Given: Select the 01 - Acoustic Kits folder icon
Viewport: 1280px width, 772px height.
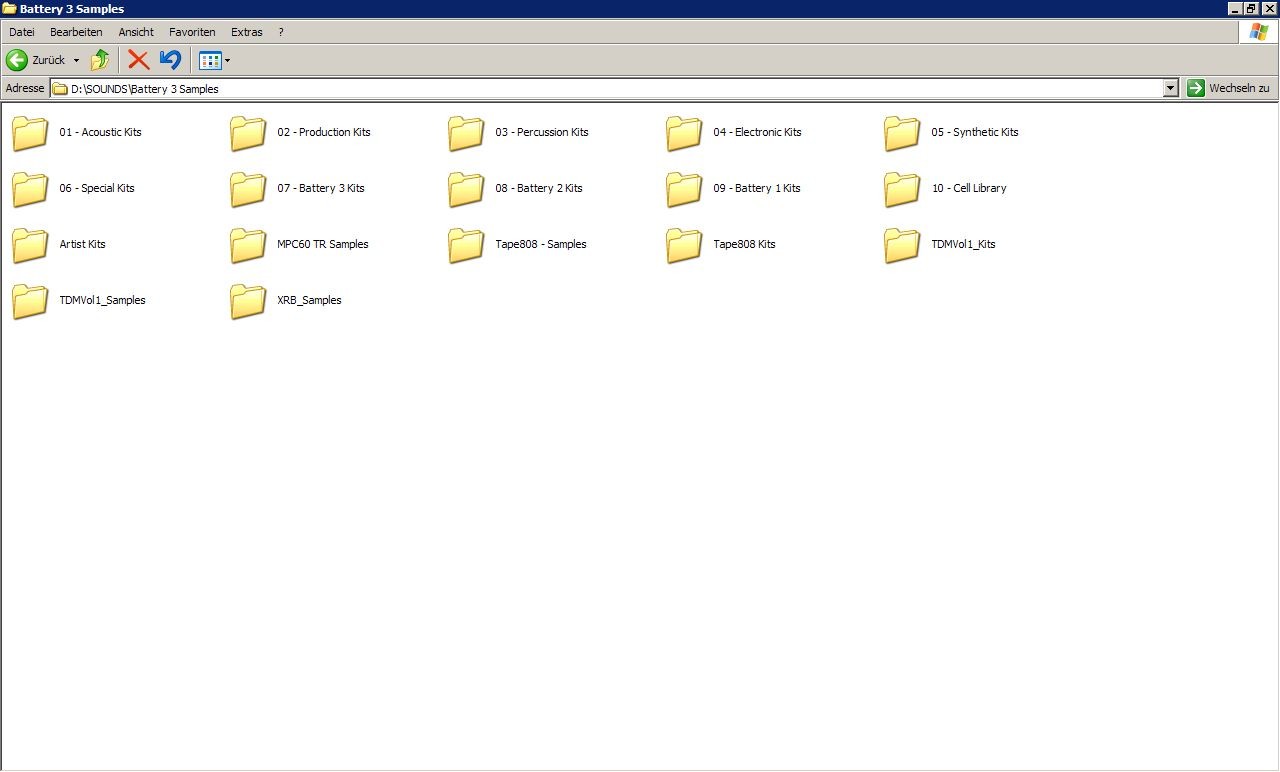Looking at the screenshot, I should [30, 132].
